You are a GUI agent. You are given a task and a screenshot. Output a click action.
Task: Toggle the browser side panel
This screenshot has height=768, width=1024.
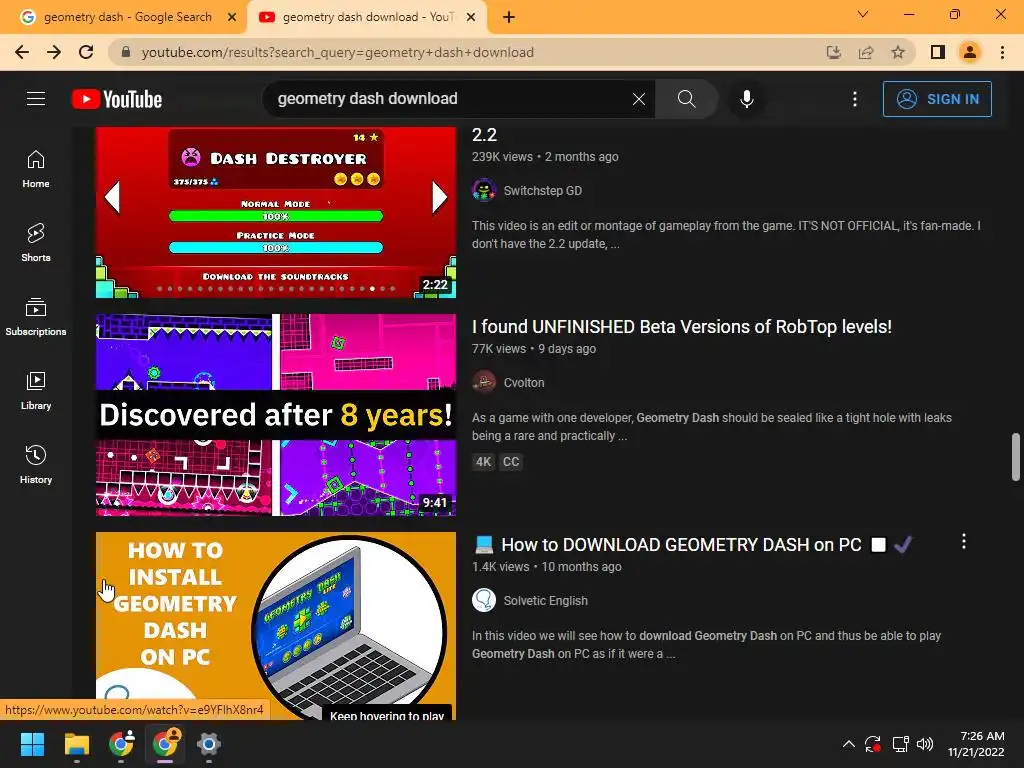point(938,52)
